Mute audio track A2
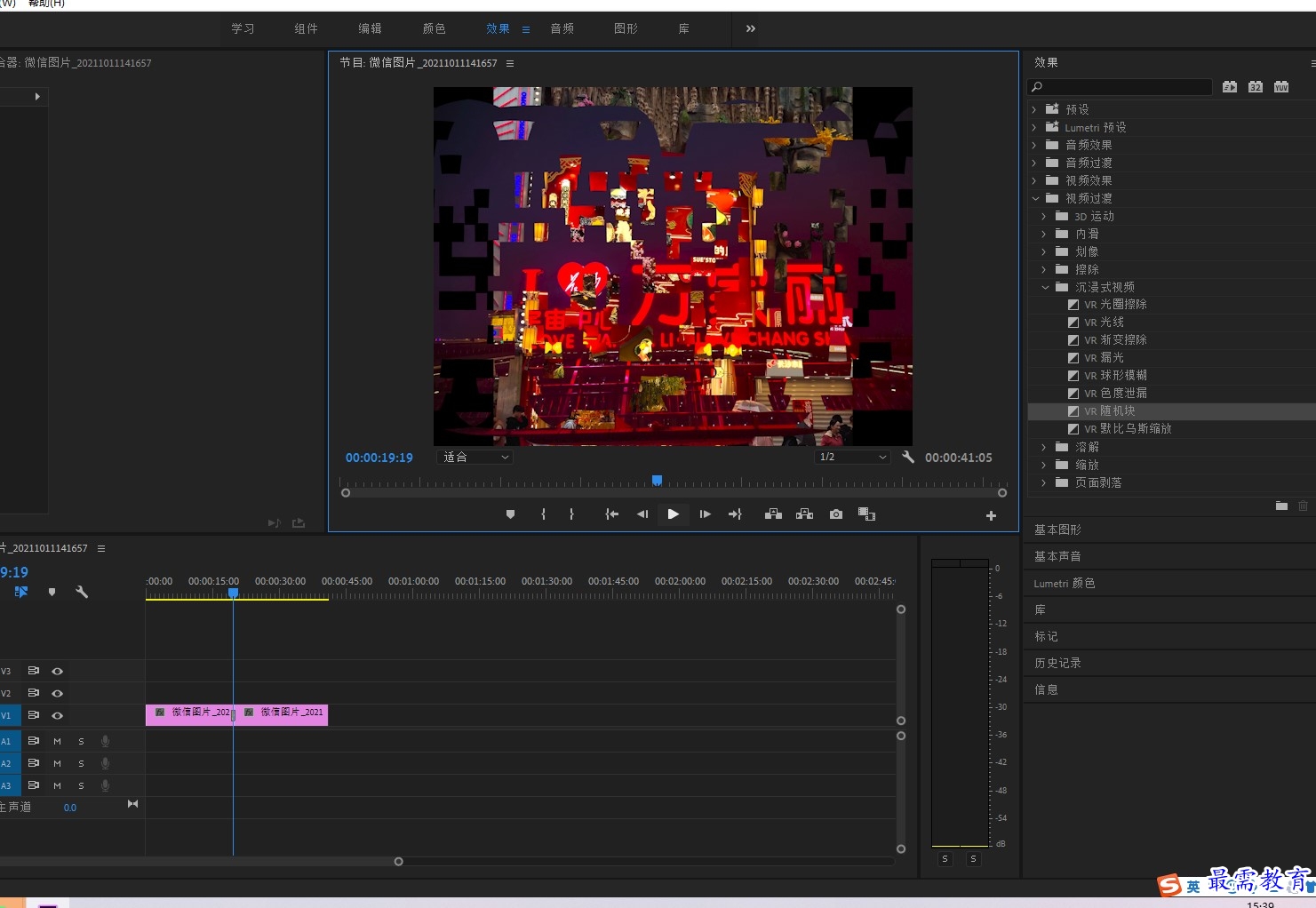 coord(57,763)
